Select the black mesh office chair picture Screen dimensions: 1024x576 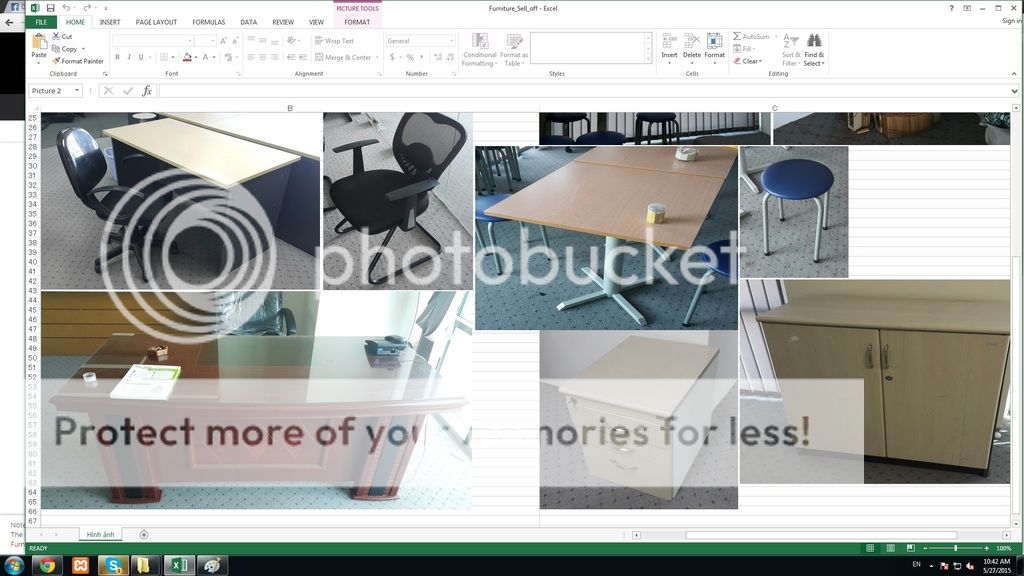coord(398,201)
